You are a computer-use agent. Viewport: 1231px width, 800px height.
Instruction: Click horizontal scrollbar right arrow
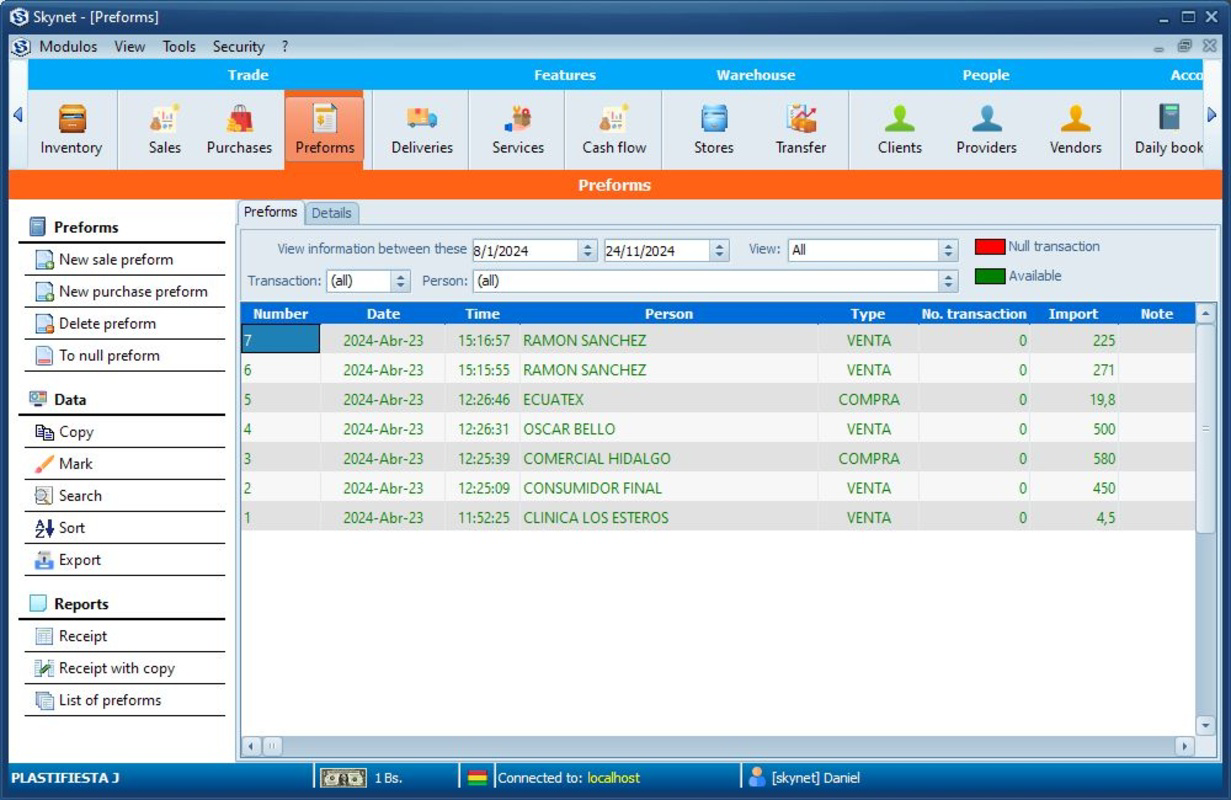click(x=1185, y=746)
